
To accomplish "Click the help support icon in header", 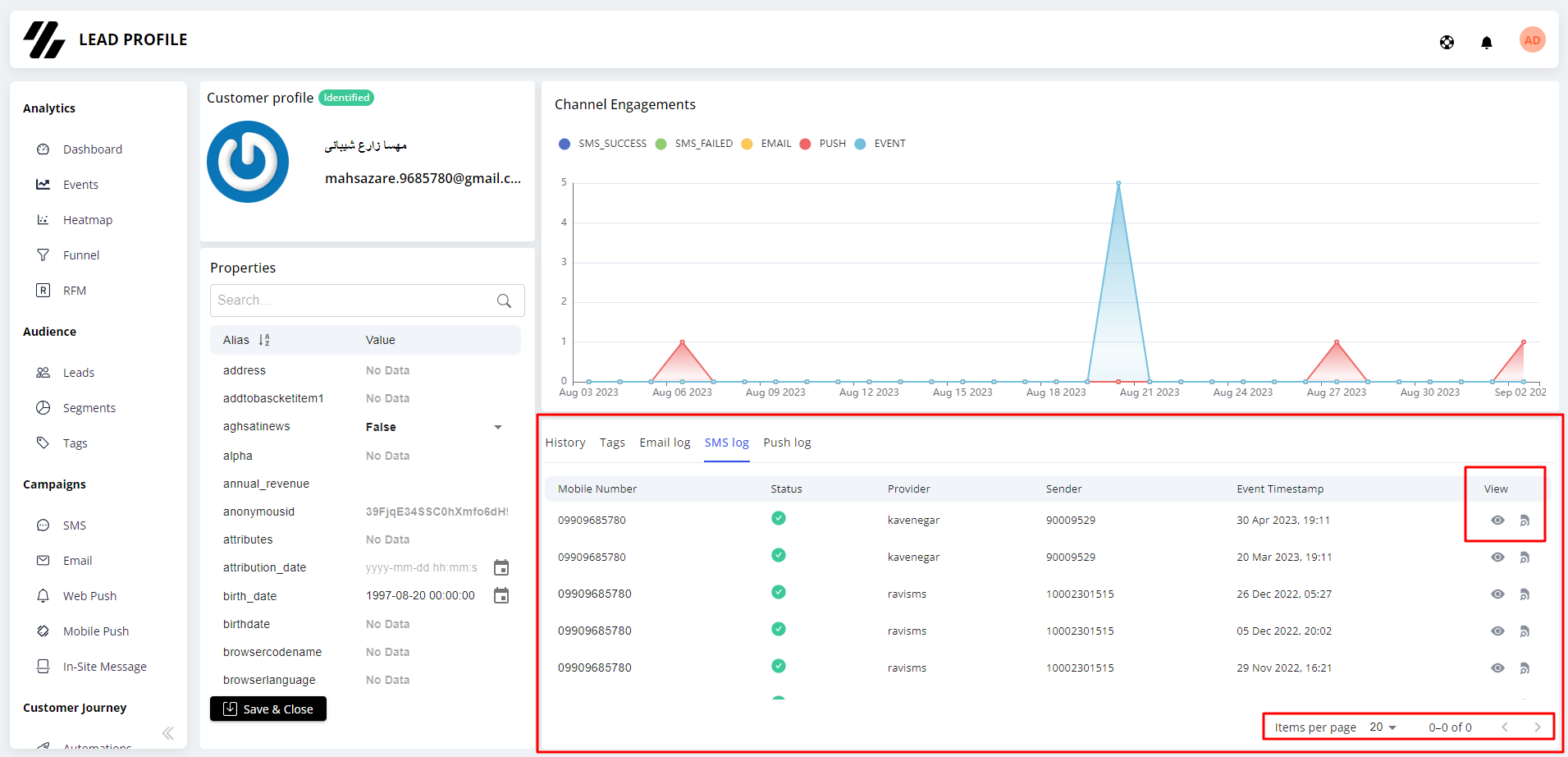I will [x=1447, y=42].
